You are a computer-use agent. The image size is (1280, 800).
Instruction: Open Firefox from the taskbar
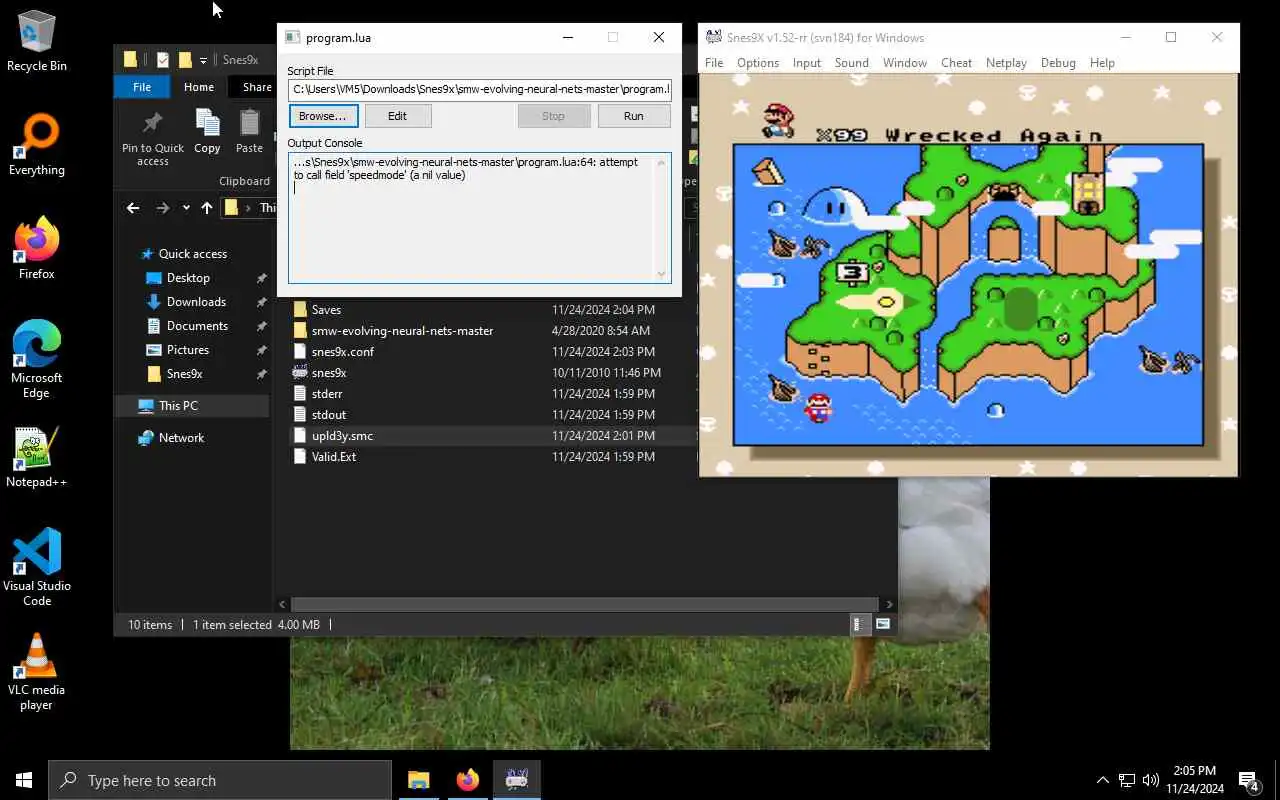click(x=467, y=780)
